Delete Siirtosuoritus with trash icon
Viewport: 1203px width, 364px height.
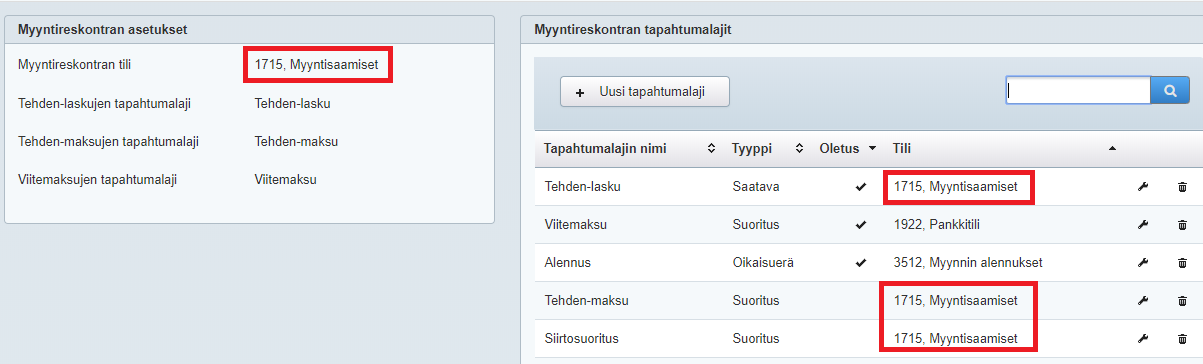[x=1182, y=339]
